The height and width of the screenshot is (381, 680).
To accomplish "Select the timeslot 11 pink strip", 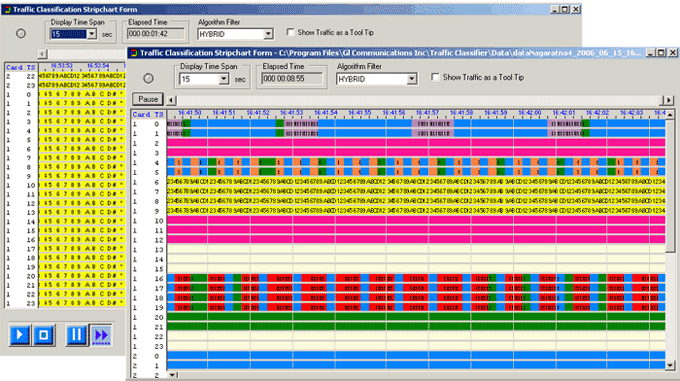I will (x=416, y=230).
